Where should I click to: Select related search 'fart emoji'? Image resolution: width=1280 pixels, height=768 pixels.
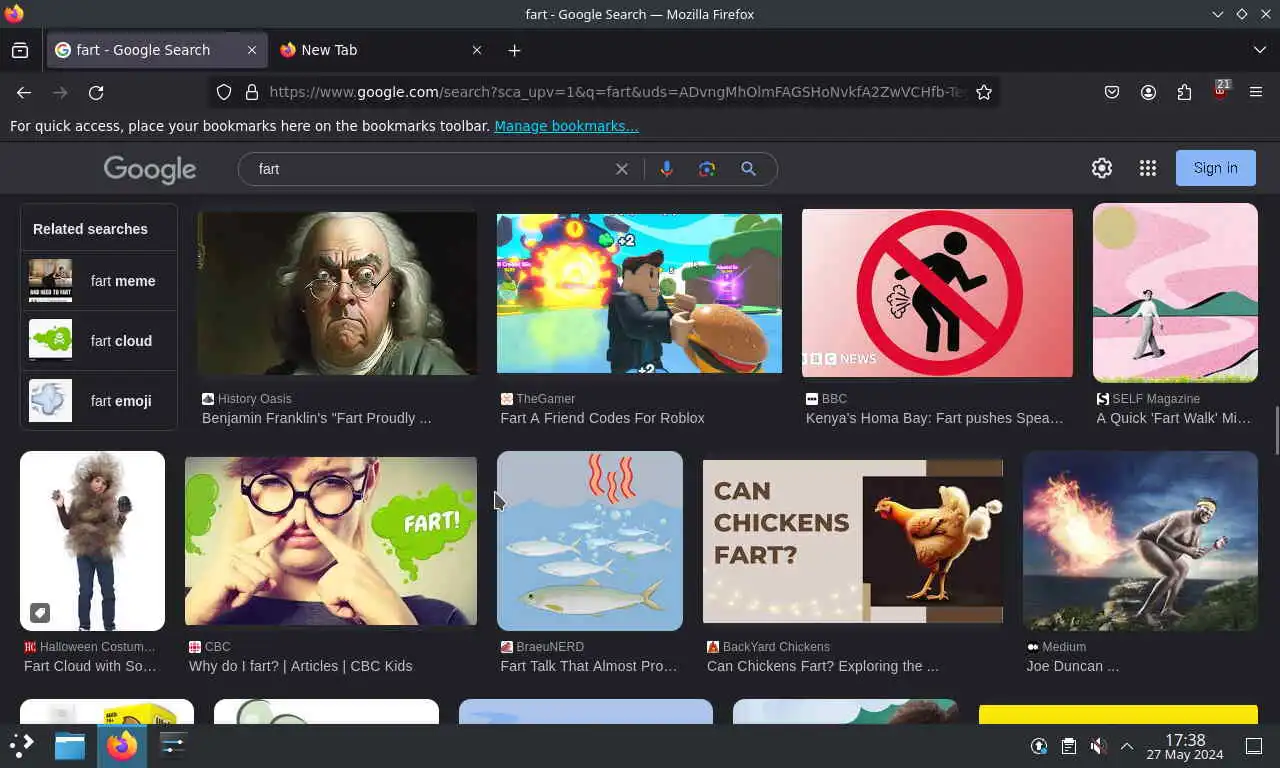tap(99, 401)
